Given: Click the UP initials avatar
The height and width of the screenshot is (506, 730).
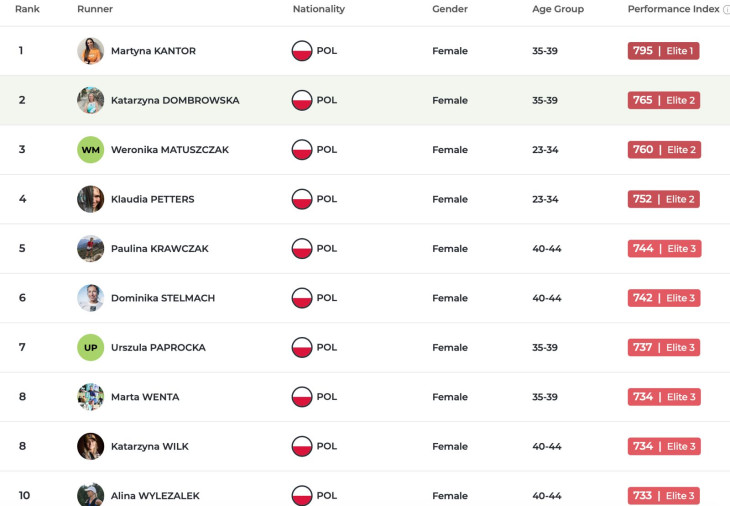Looking at the screenshot, I should click(x=91, y=348).
